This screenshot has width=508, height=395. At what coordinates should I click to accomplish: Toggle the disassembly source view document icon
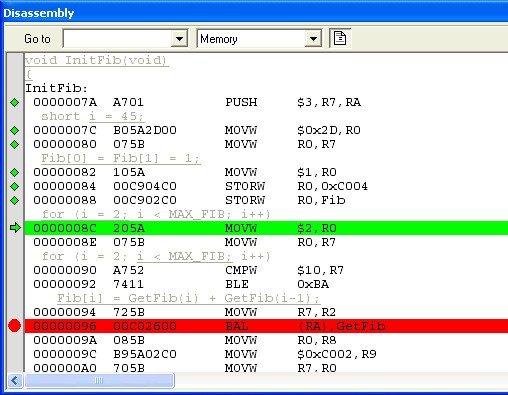point(340,39)
